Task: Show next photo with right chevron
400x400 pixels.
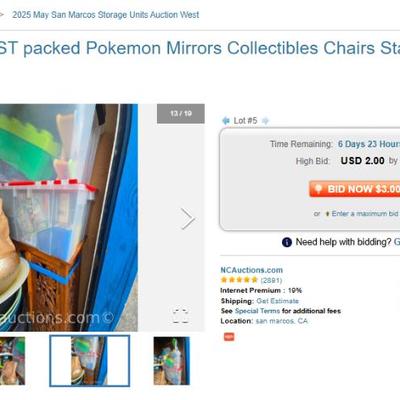Action: [188, 219]
